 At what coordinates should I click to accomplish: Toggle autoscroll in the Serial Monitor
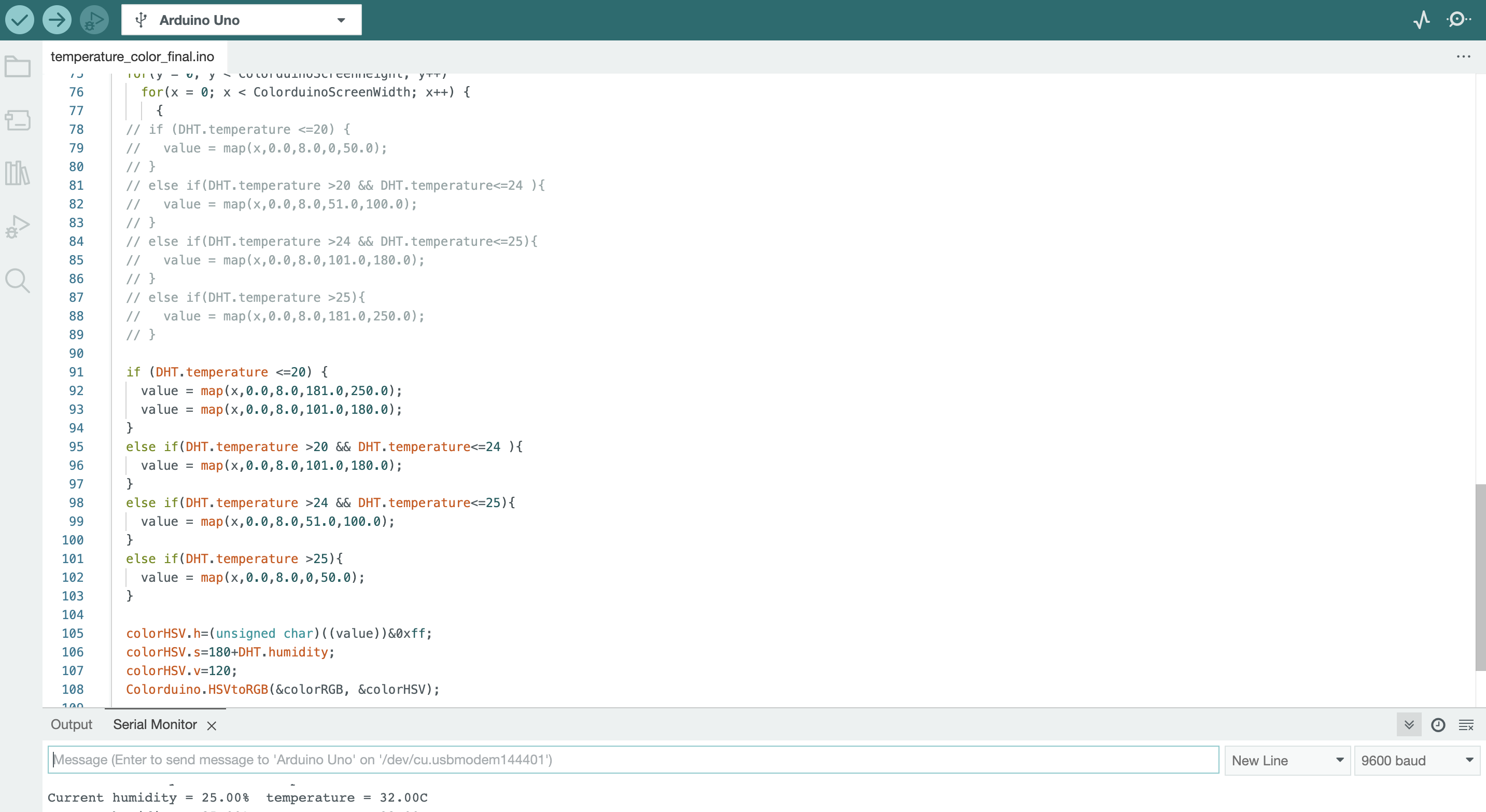click(x=1409, y=725)
